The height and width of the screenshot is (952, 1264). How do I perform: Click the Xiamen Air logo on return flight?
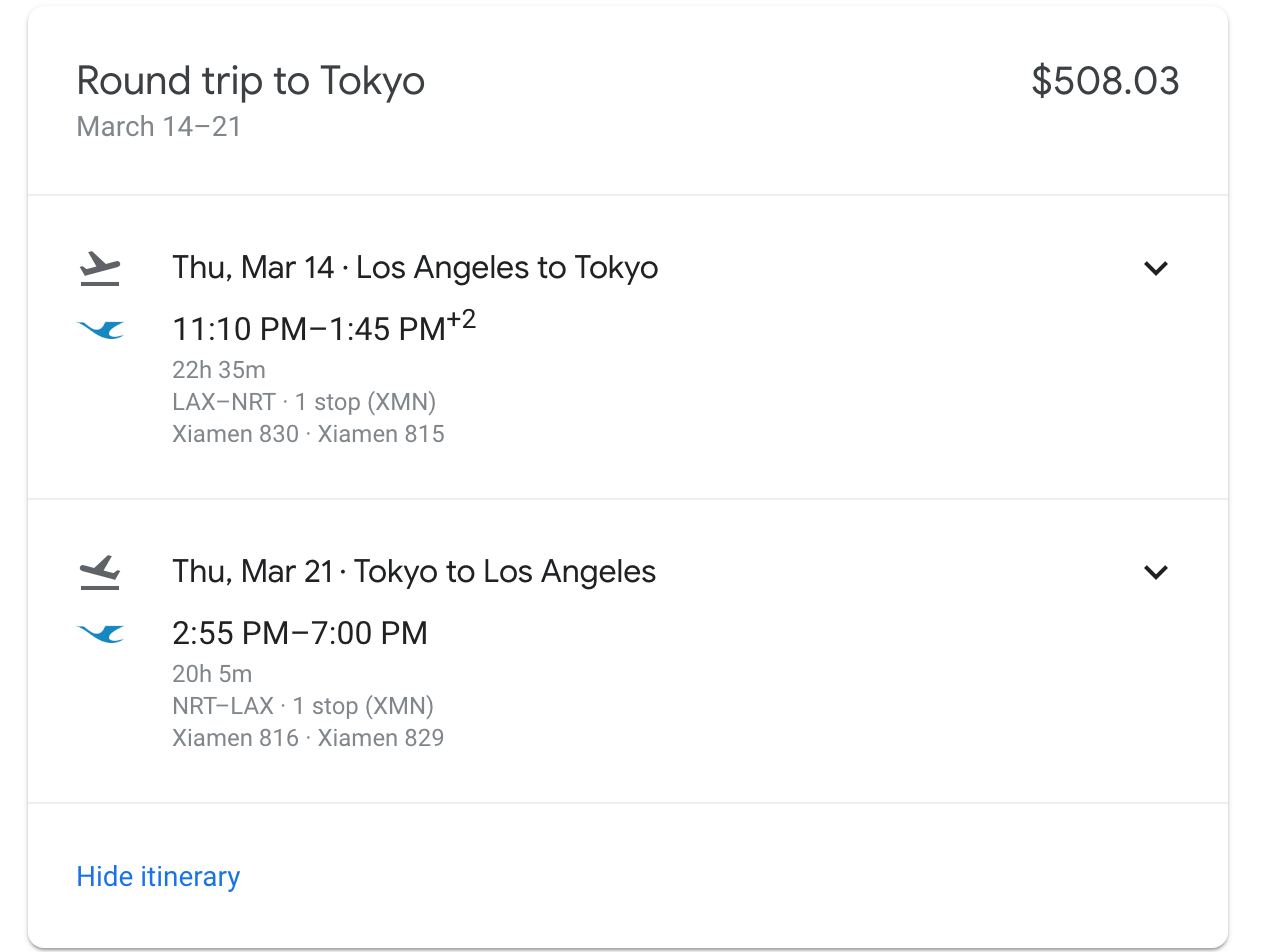(x=101, y=633)
